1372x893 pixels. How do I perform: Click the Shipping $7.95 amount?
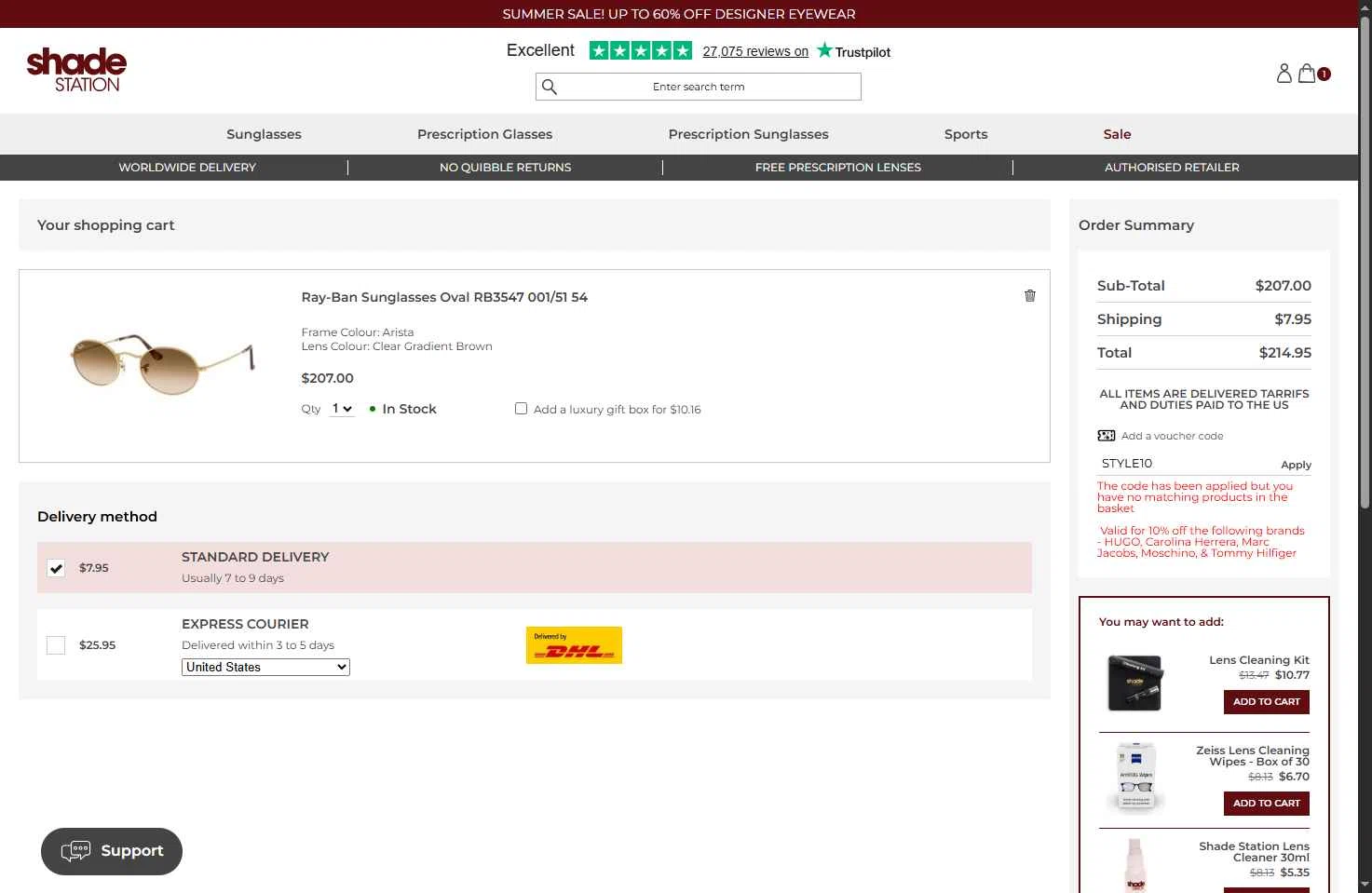1293,319
